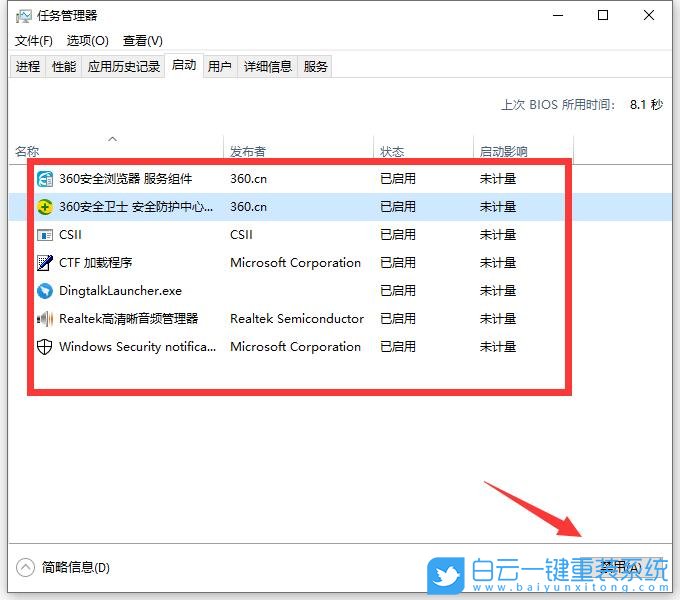Switch to the 性能 tab
The width and height of the screenshot is (680, 600).
click(x=64, y=66)
